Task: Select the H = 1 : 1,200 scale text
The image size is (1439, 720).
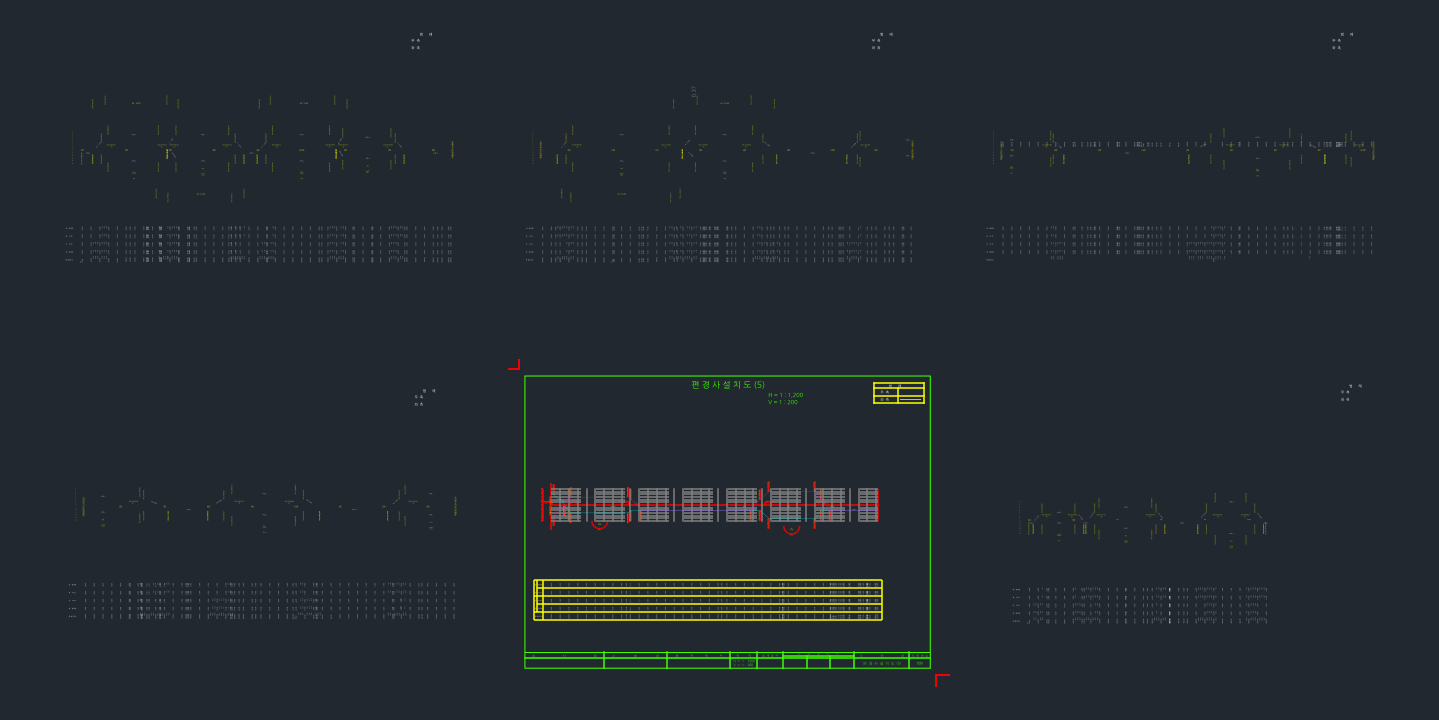Action: coord(785,395)
